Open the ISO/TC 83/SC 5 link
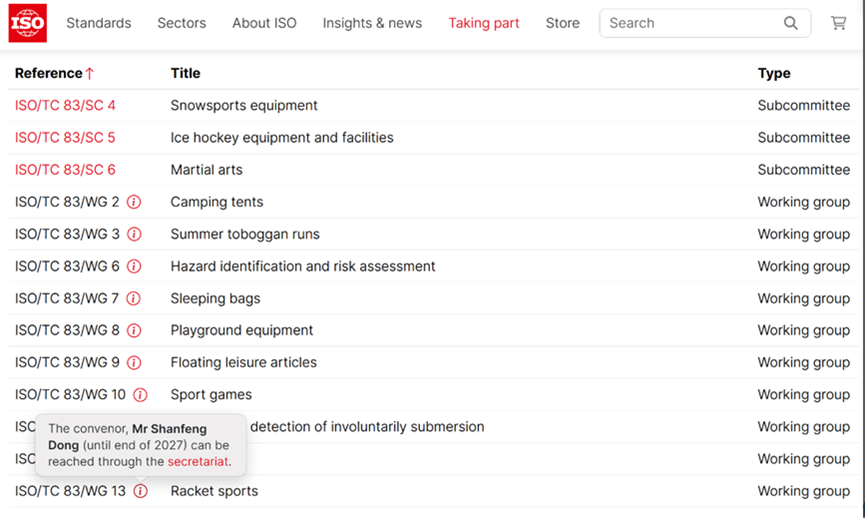Image resolution: width=865 pixels, height=518 pixels. [65, 137]
